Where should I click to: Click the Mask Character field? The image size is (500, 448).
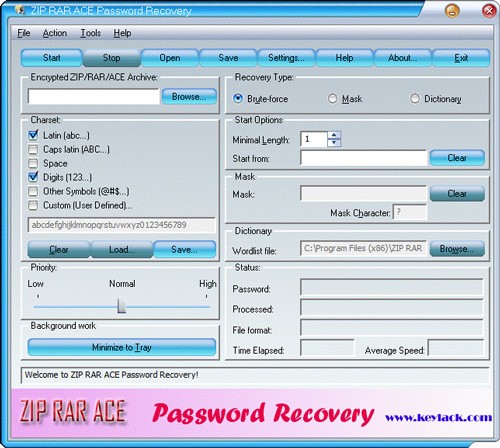410,212
